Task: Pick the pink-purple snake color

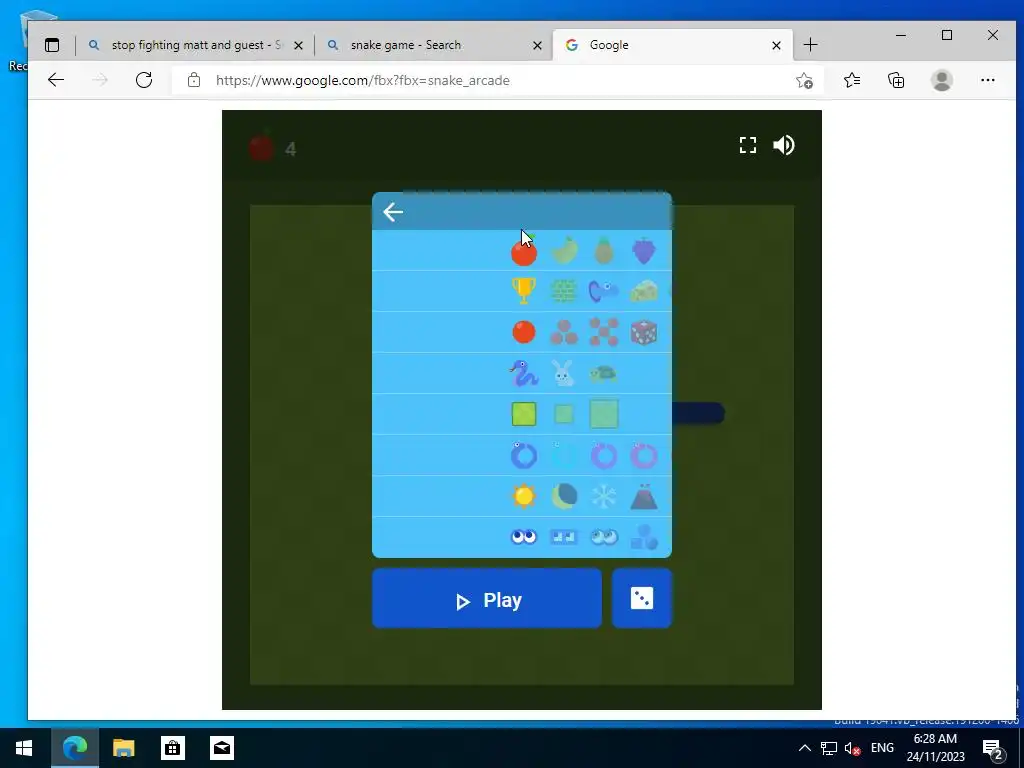Action: 644,456
